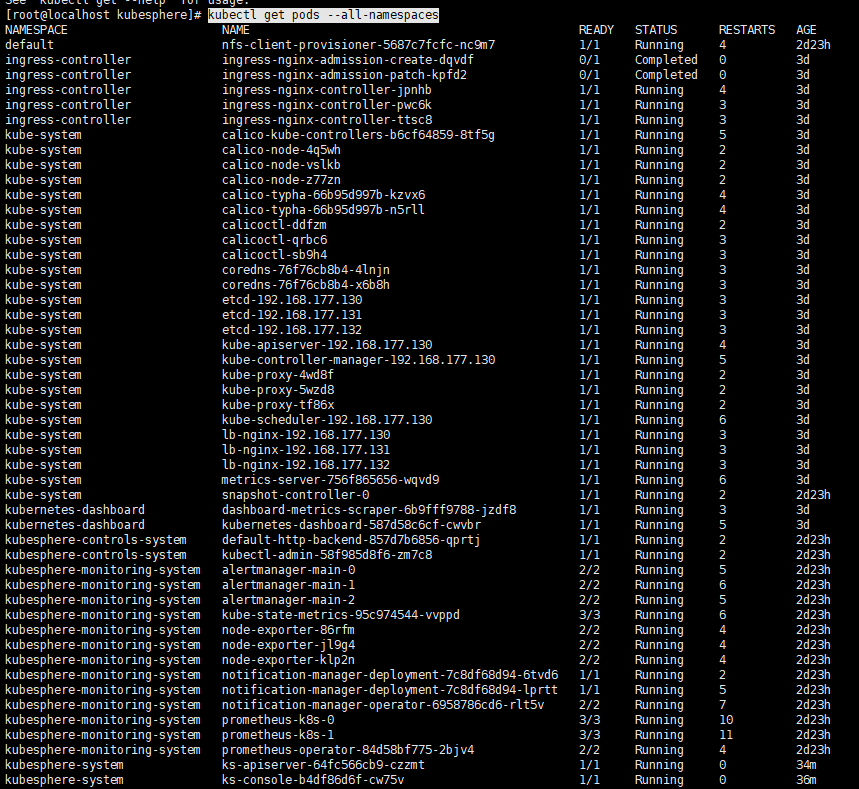Screen dimensions: 859x789
Task: Click pod ingress-nginx-controller-jpnhb
Action: tap(327, 90)
